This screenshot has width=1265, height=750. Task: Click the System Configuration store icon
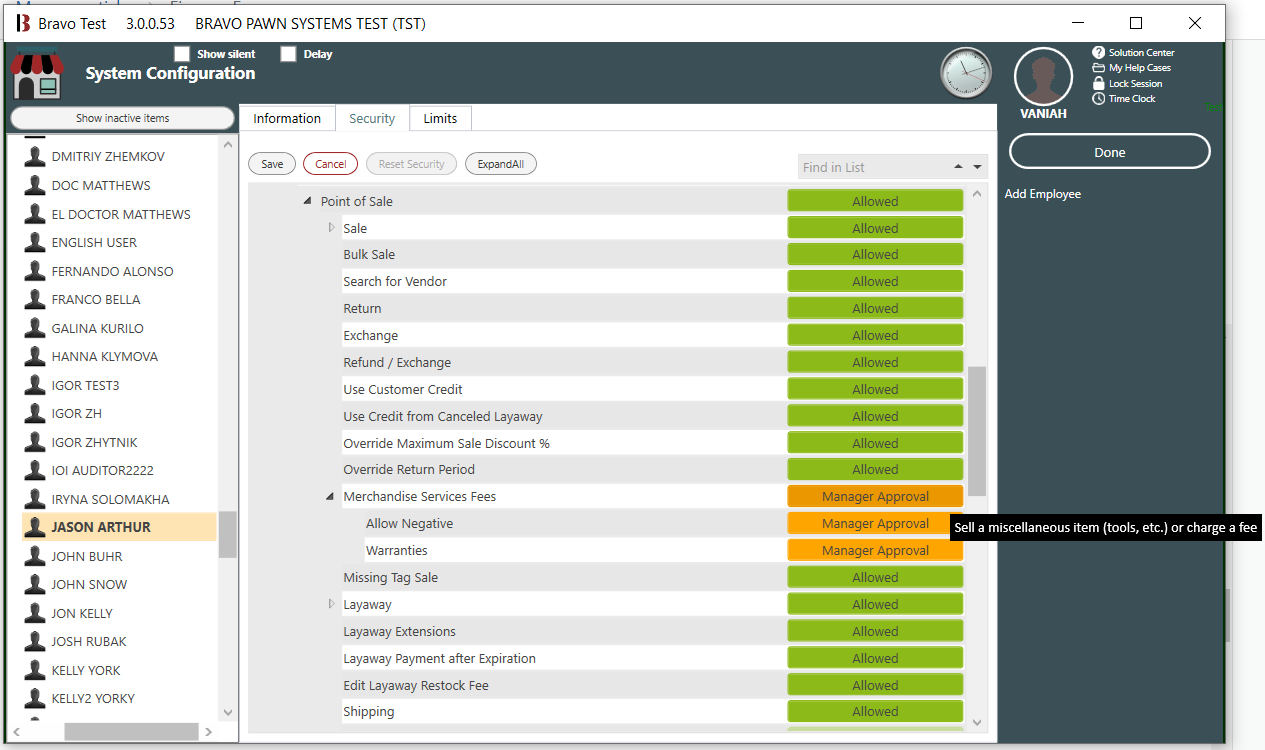[37, 76]
